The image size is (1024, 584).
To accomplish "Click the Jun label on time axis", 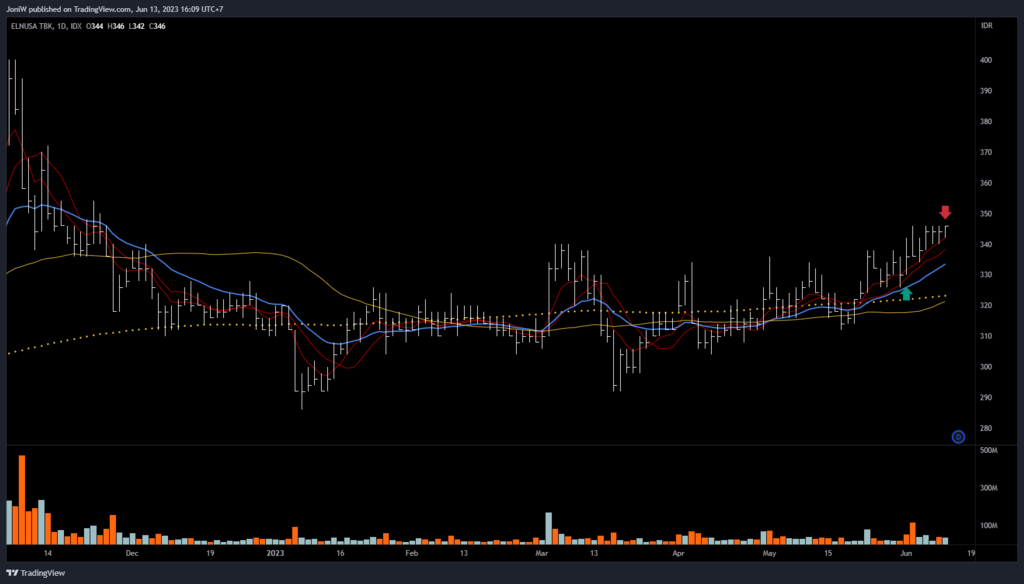I will pos(905,552).
